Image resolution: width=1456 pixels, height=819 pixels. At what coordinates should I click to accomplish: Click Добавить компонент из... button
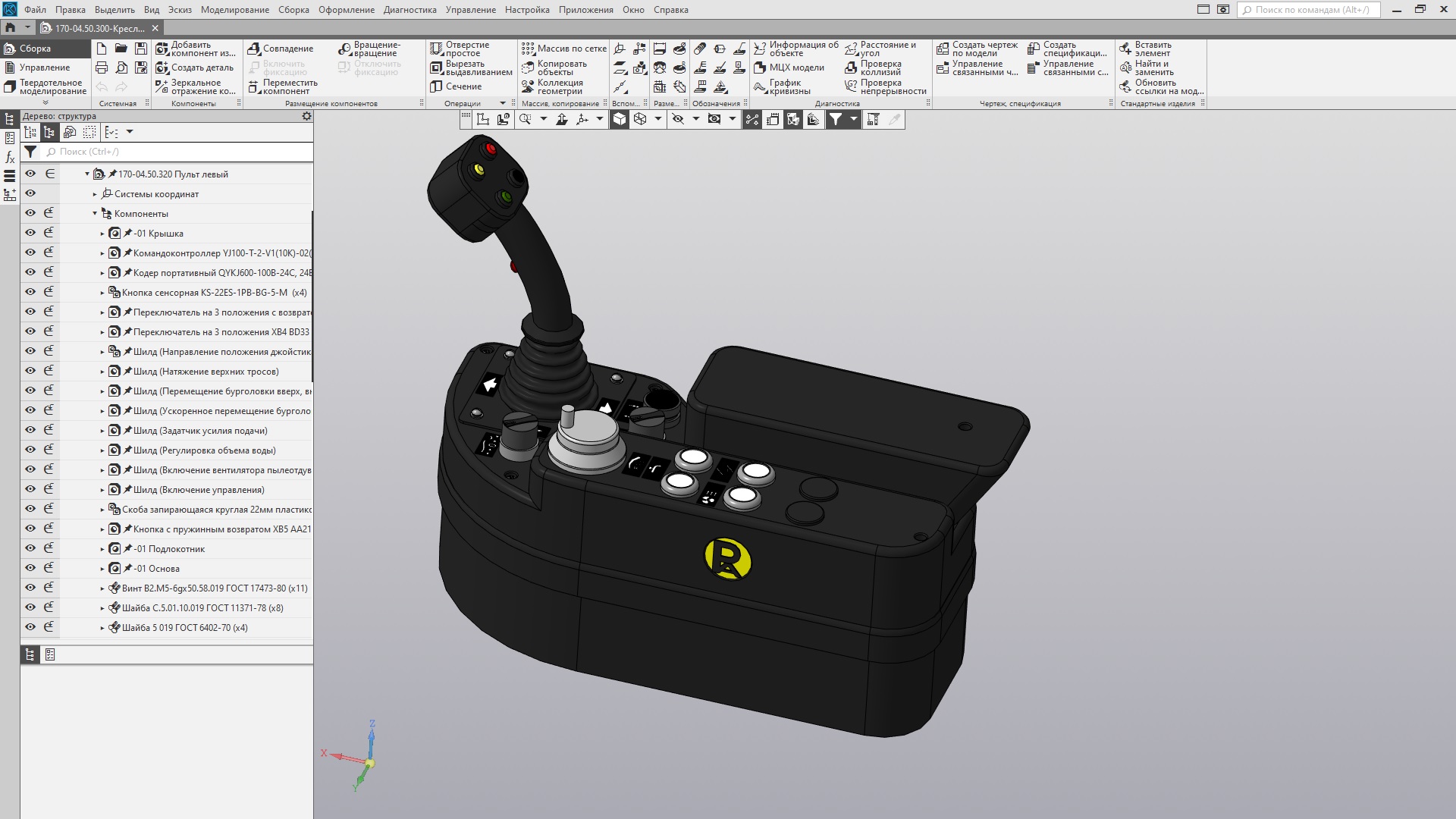[196, 49]
